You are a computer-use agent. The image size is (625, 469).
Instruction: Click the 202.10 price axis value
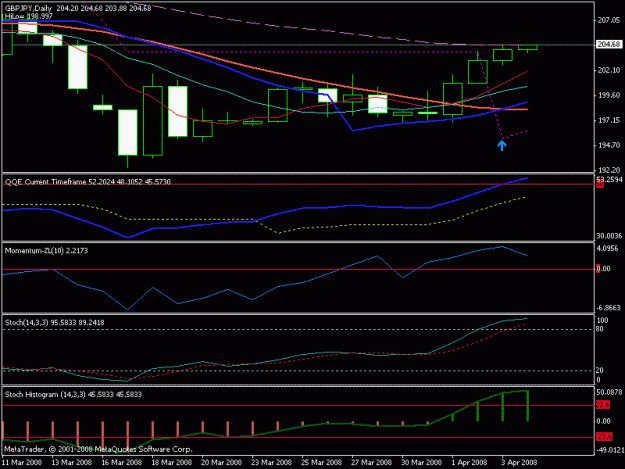point(609,70)
